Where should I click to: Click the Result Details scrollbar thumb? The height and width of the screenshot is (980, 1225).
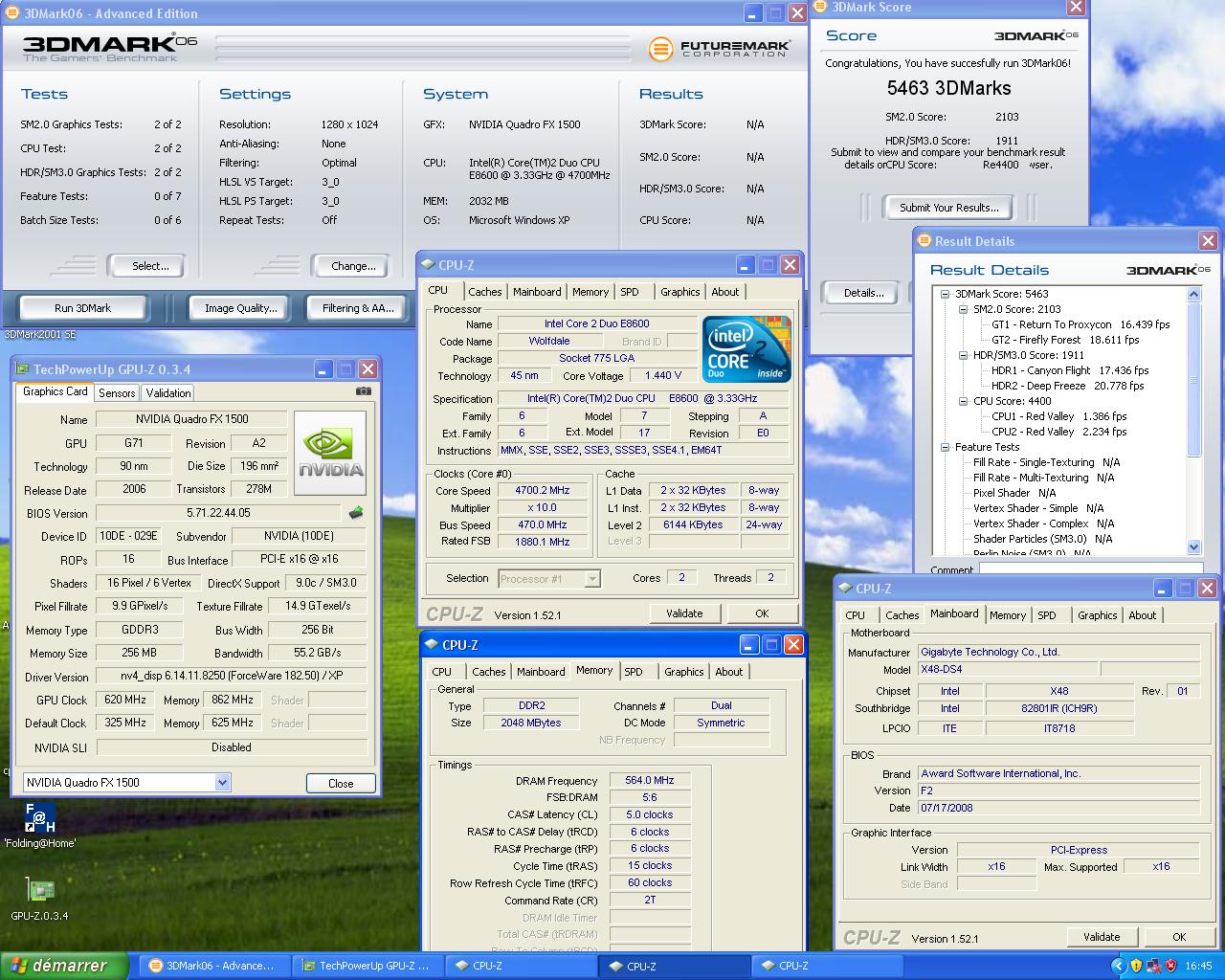(1193, 378)
